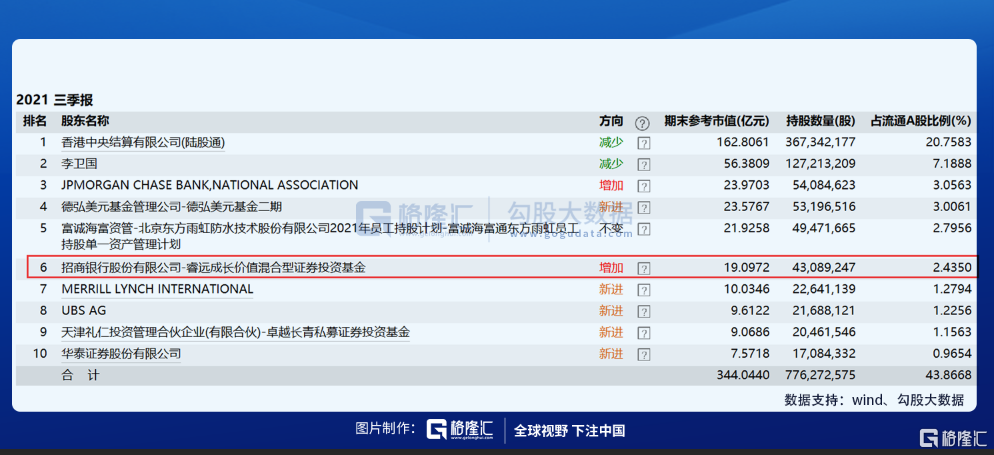This screenshot has width=994, height=455.
Task: Click 新进 in MERRILL LYNCH row
Action: click(611, 289)
